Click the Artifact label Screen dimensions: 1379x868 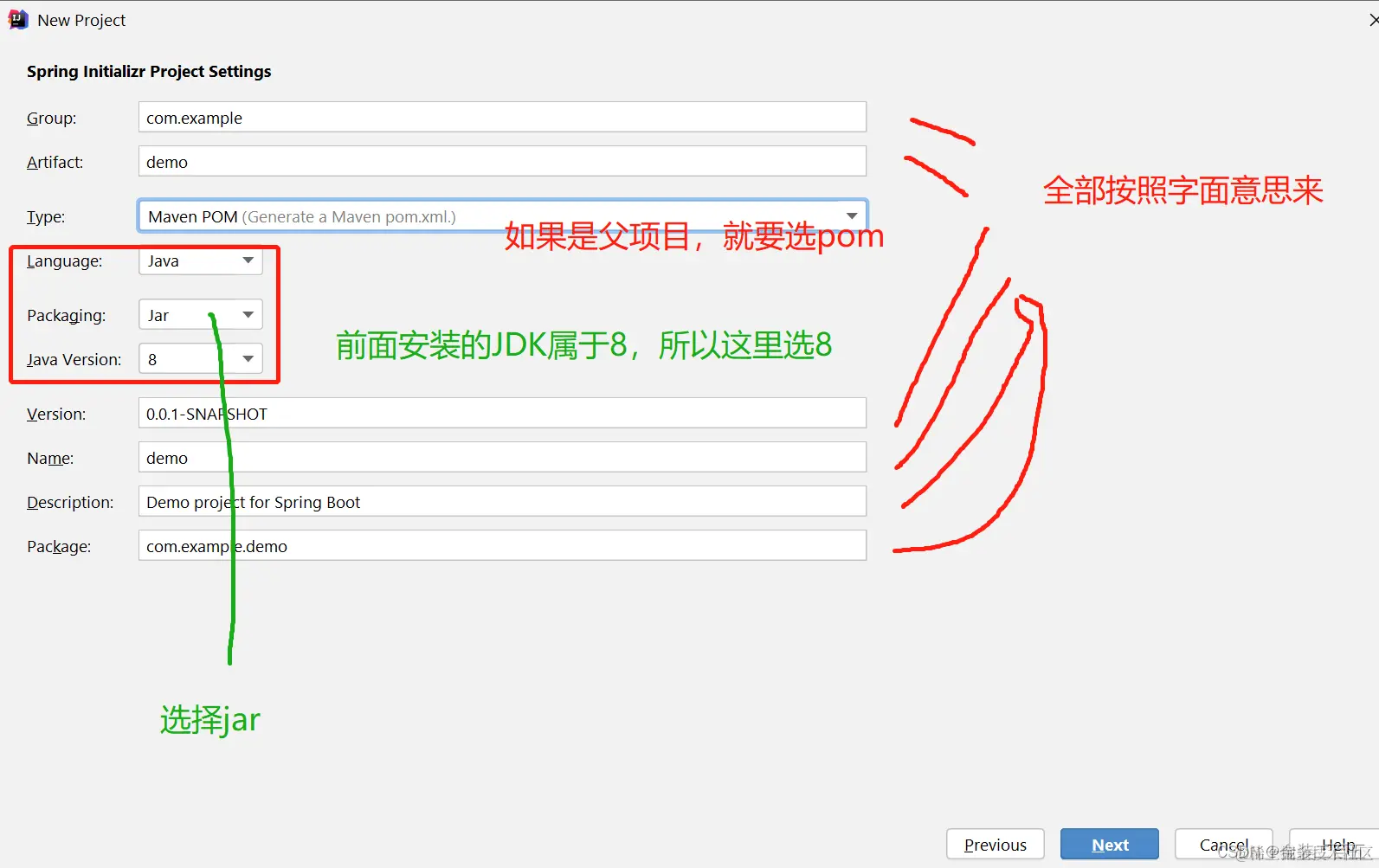(x=55, y=163)
